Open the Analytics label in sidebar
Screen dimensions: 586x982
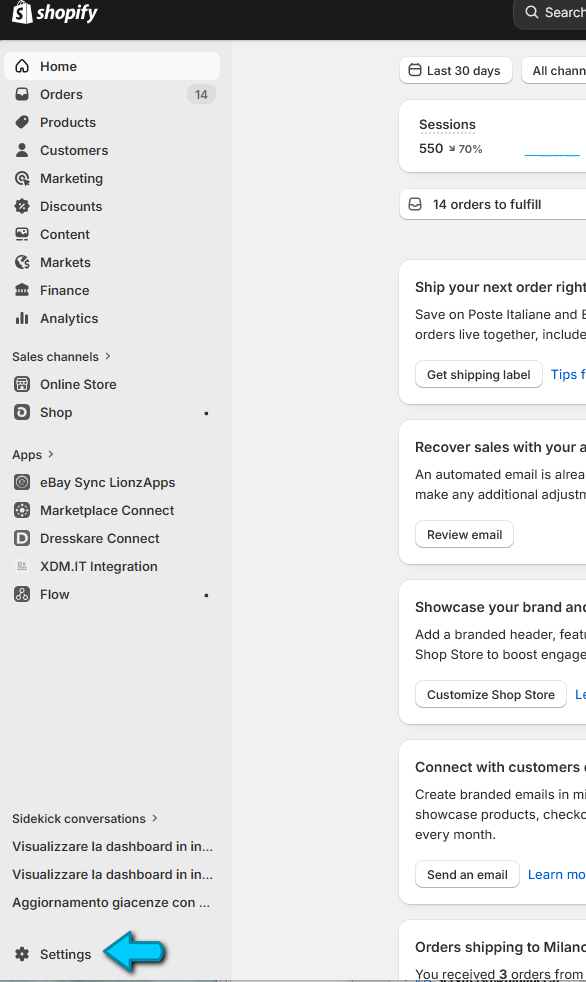(69, 318)
